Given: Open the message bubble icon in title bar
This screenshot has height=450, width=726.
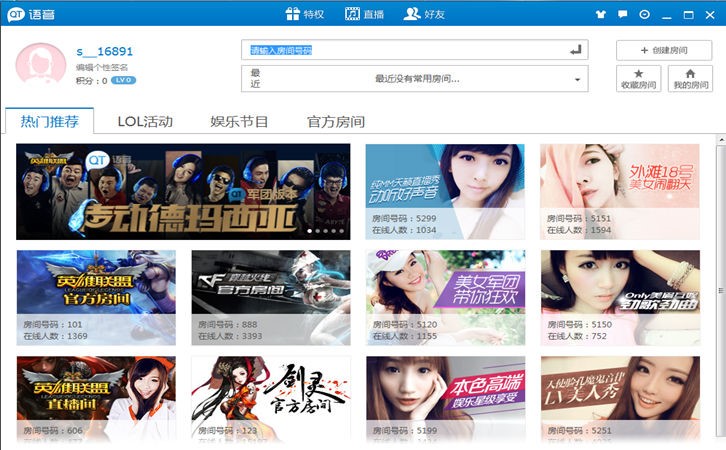Looking at the screenshot, I should click(x=623, y=15).
